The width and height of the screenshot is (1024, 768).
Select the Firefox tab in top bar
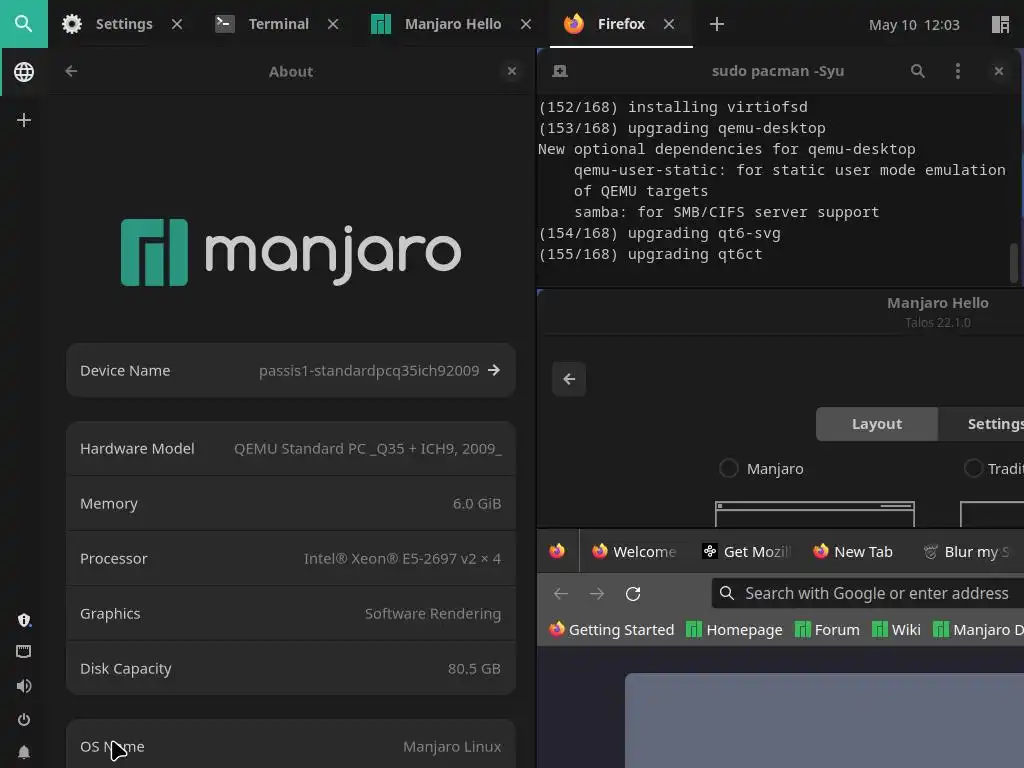point(605,24)
